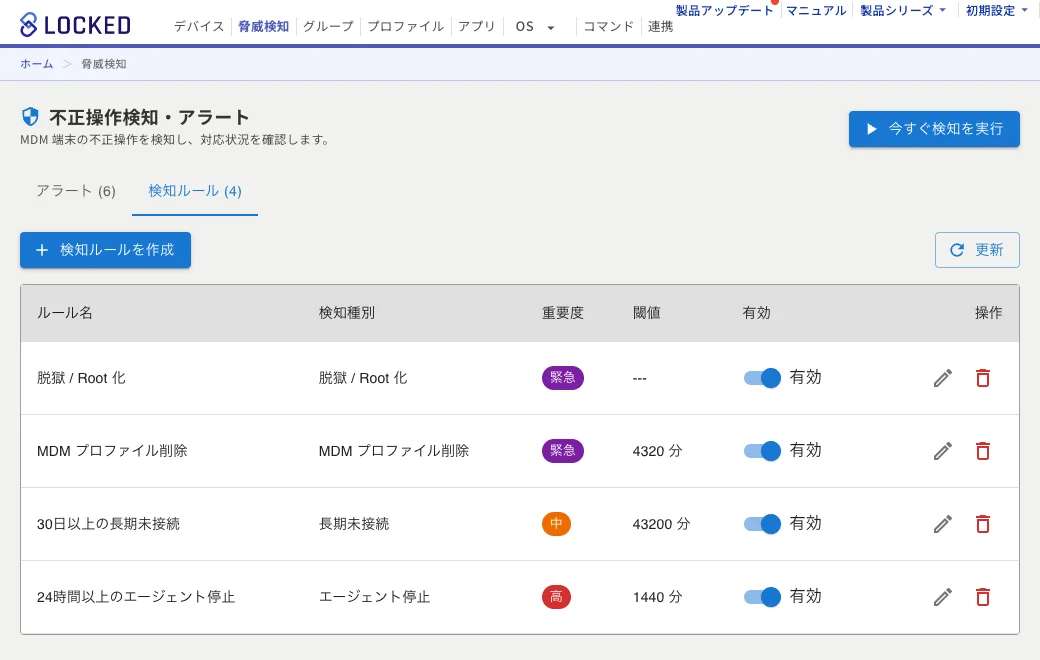1040x660 pixels.
Task: Select the 検知ルール (4) tab
Action: (195, 191)
